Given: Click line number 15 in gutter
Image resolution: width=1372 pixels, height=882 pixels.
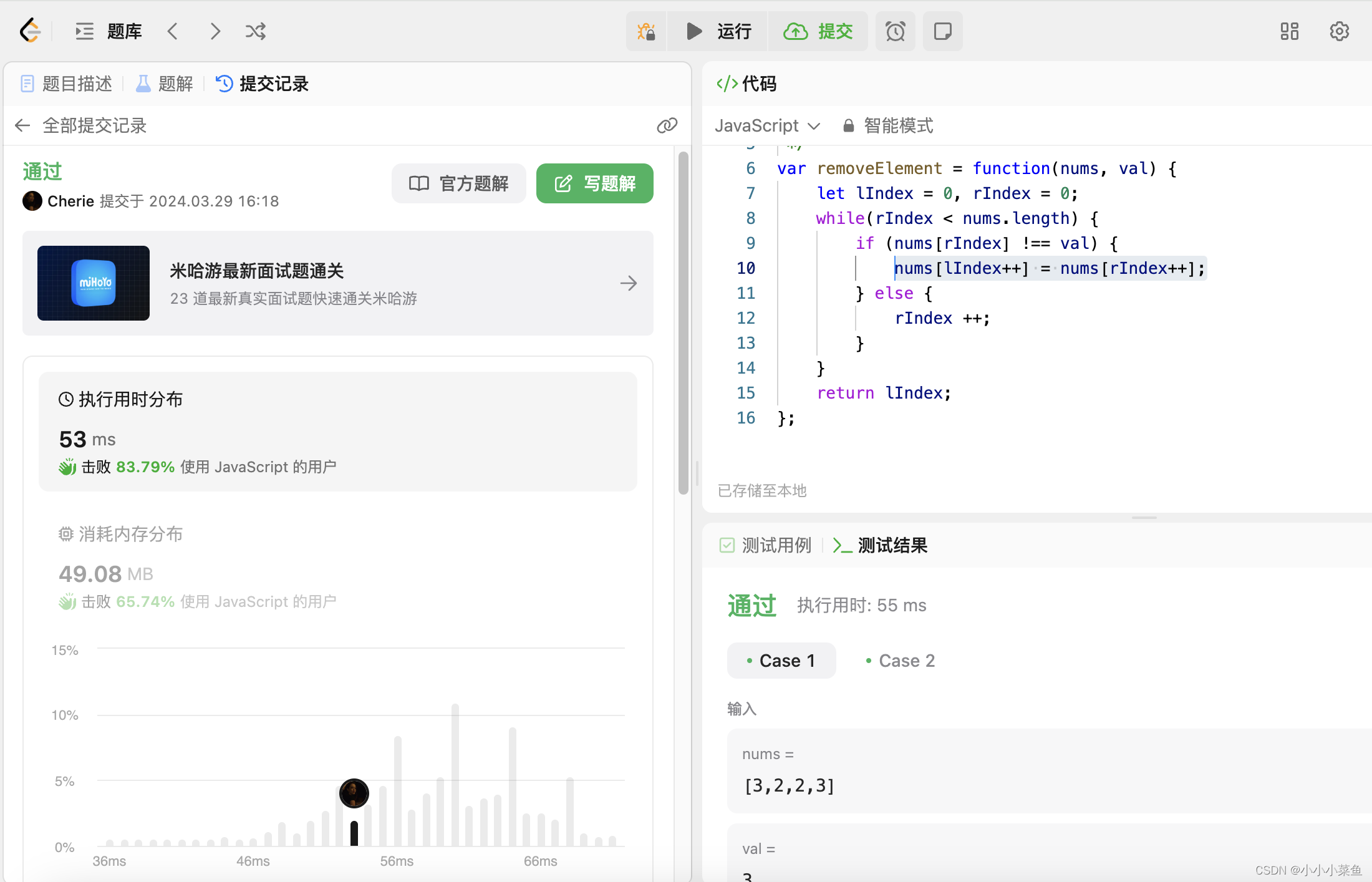Looking at the screenshot, I should pos(746,393).
